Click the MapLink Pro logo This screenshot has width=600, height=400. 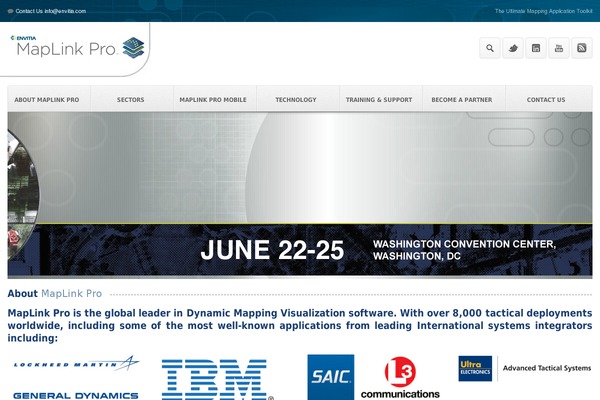78,47
